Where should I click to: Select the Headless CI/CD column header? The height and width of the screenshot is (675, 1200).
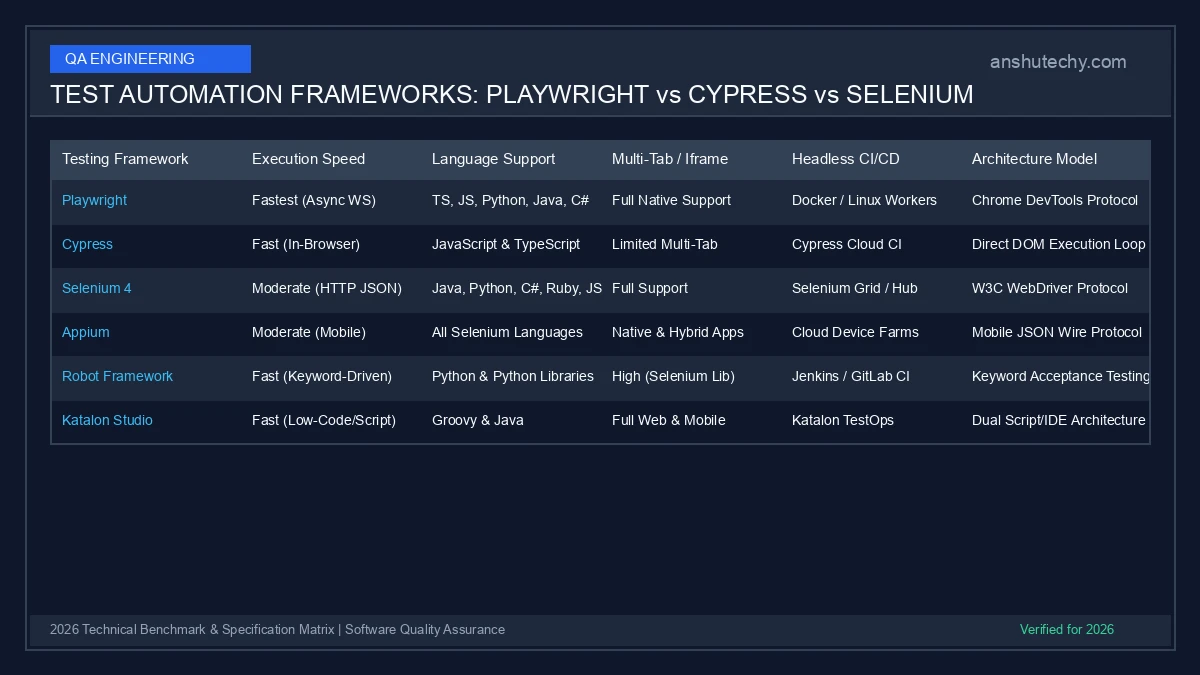point(846,159)
